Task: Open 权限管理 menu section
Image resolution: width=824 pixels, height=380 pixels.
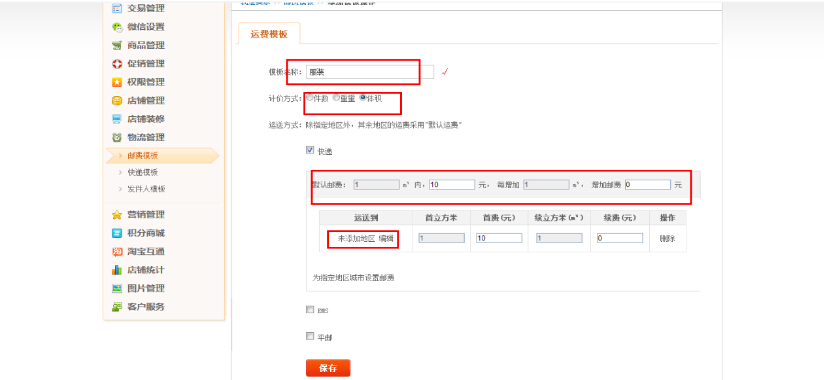Action: click(x=146, y=82)
